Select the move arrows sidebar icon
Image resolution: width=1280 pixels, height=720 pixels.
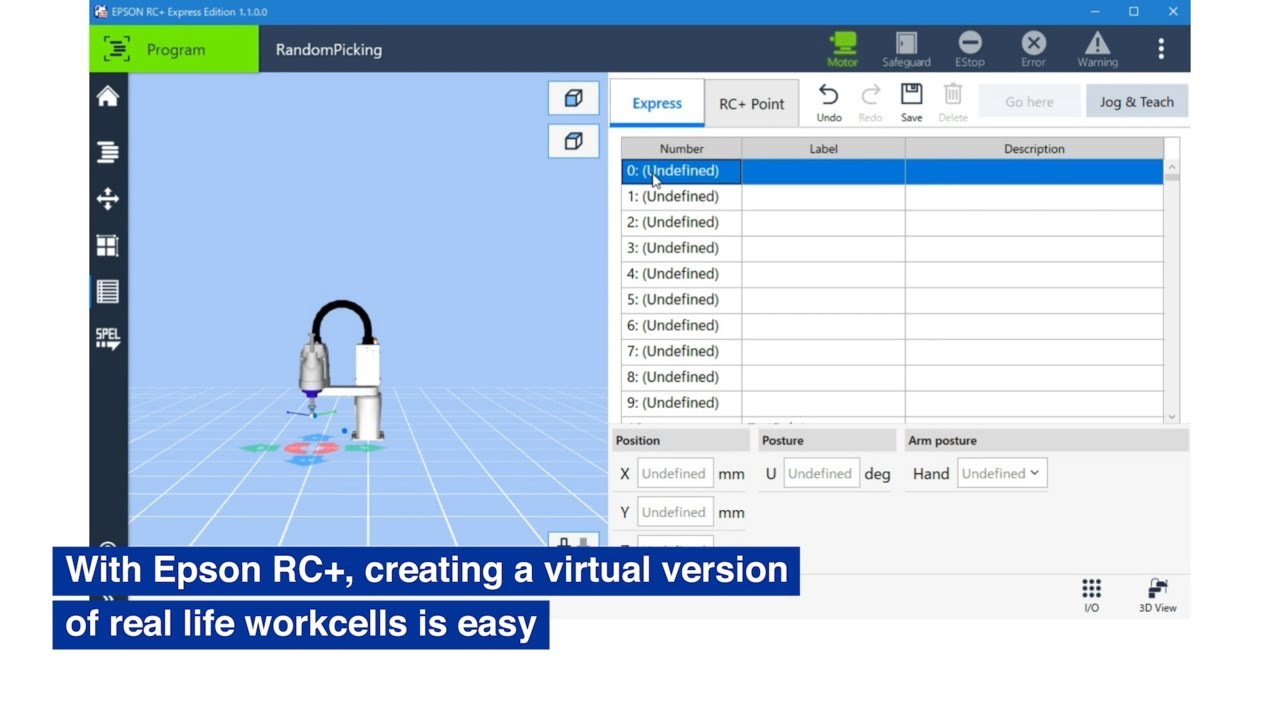[x=108, y=199]
